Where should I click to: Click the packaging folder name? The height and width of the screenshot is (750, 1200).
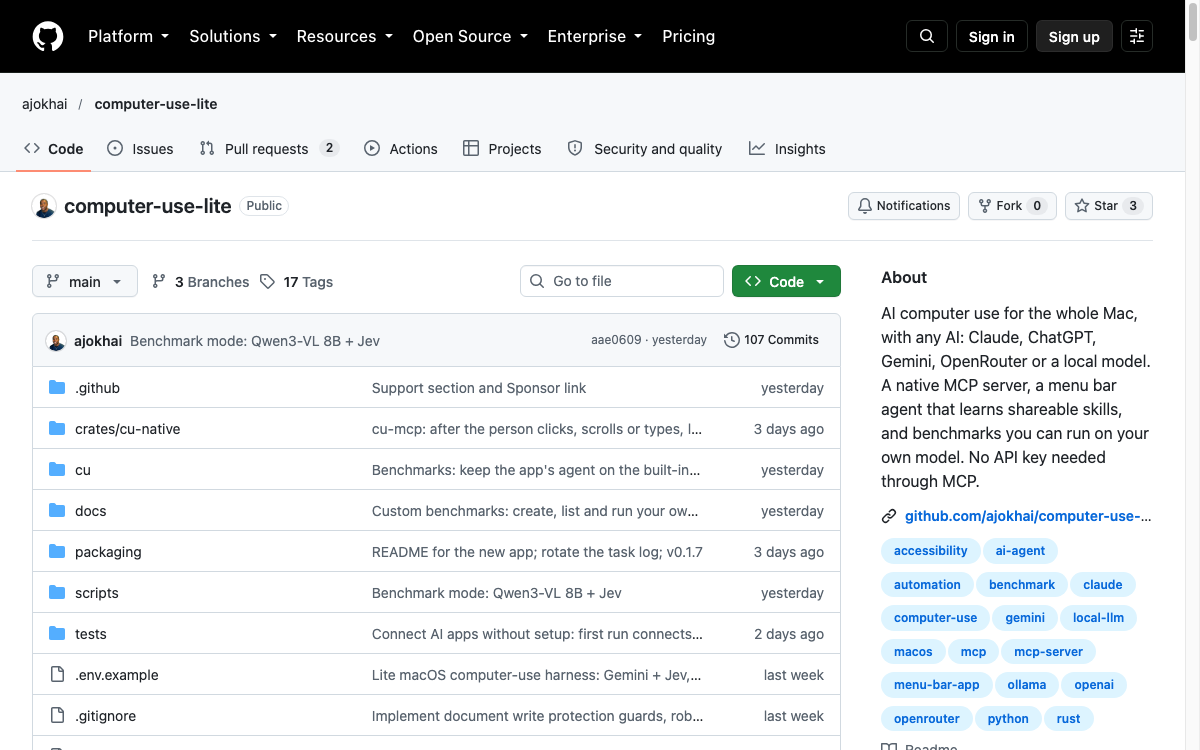pos(108,552)
